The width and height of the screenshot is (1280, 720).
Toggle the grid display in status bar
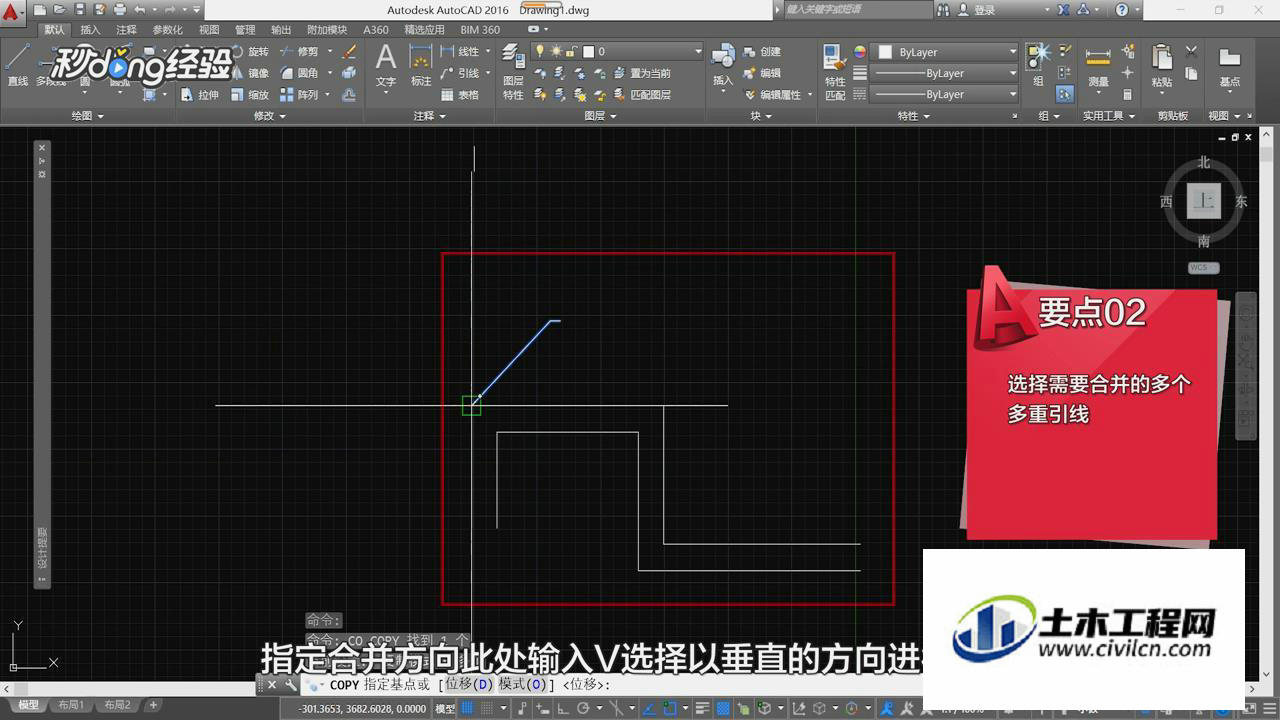pyautogui.click(x=467, y=708)
